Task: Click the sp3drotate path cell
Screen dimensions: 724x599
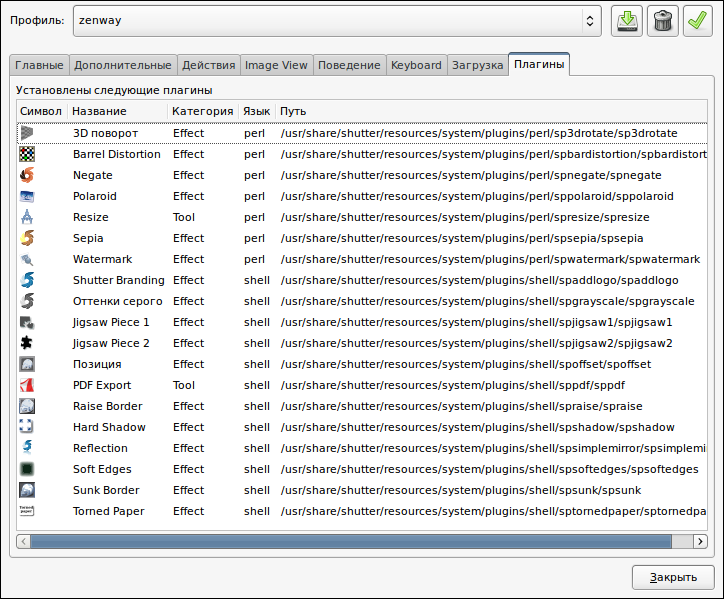Action: pos(479,133)
